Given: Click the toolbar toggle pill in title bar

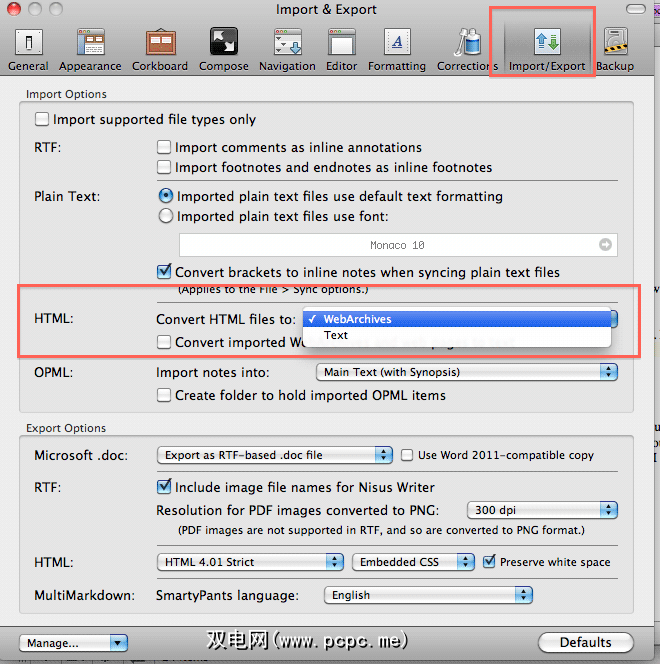Looking at the screenshot, I should click(635, 9).
